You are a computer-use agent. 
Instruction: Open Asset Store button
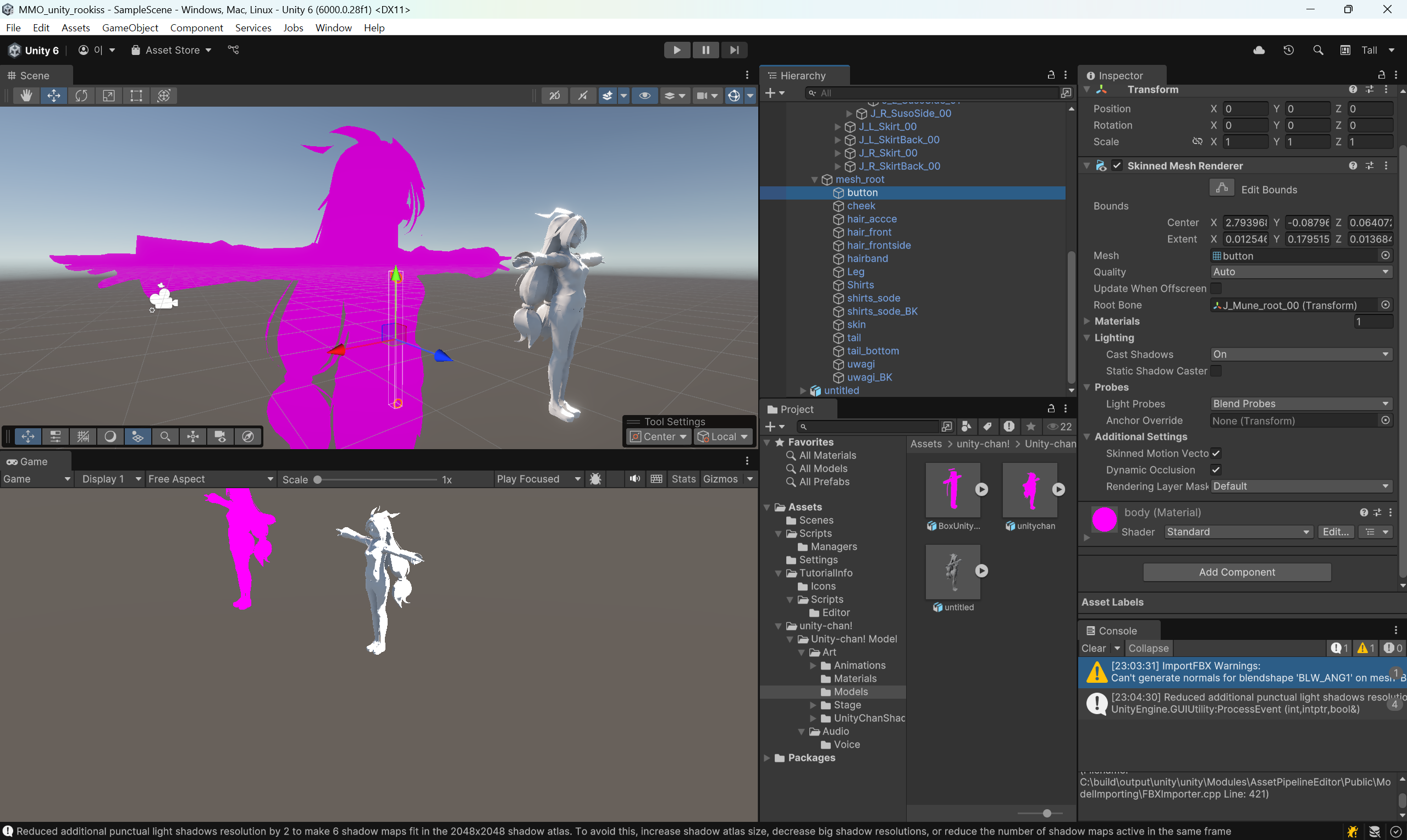click(172, 50)
